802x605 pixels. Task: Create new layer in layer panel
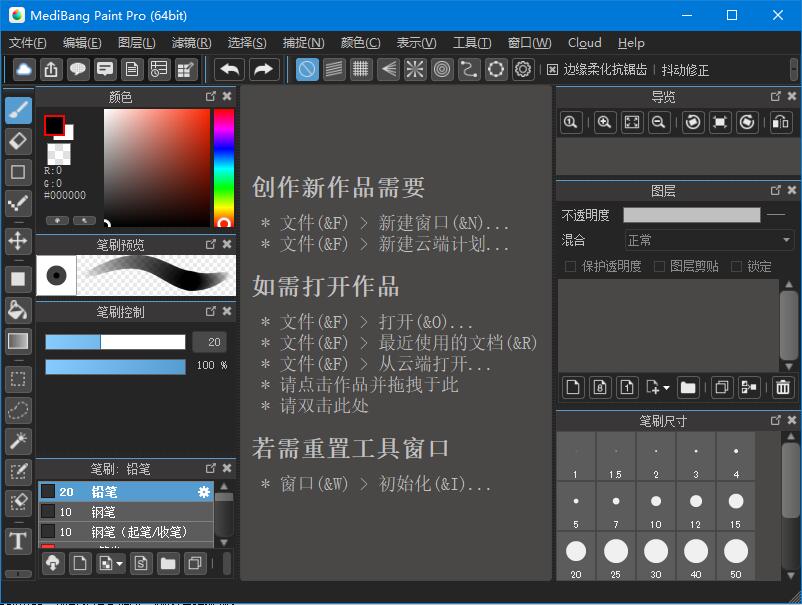573,387
